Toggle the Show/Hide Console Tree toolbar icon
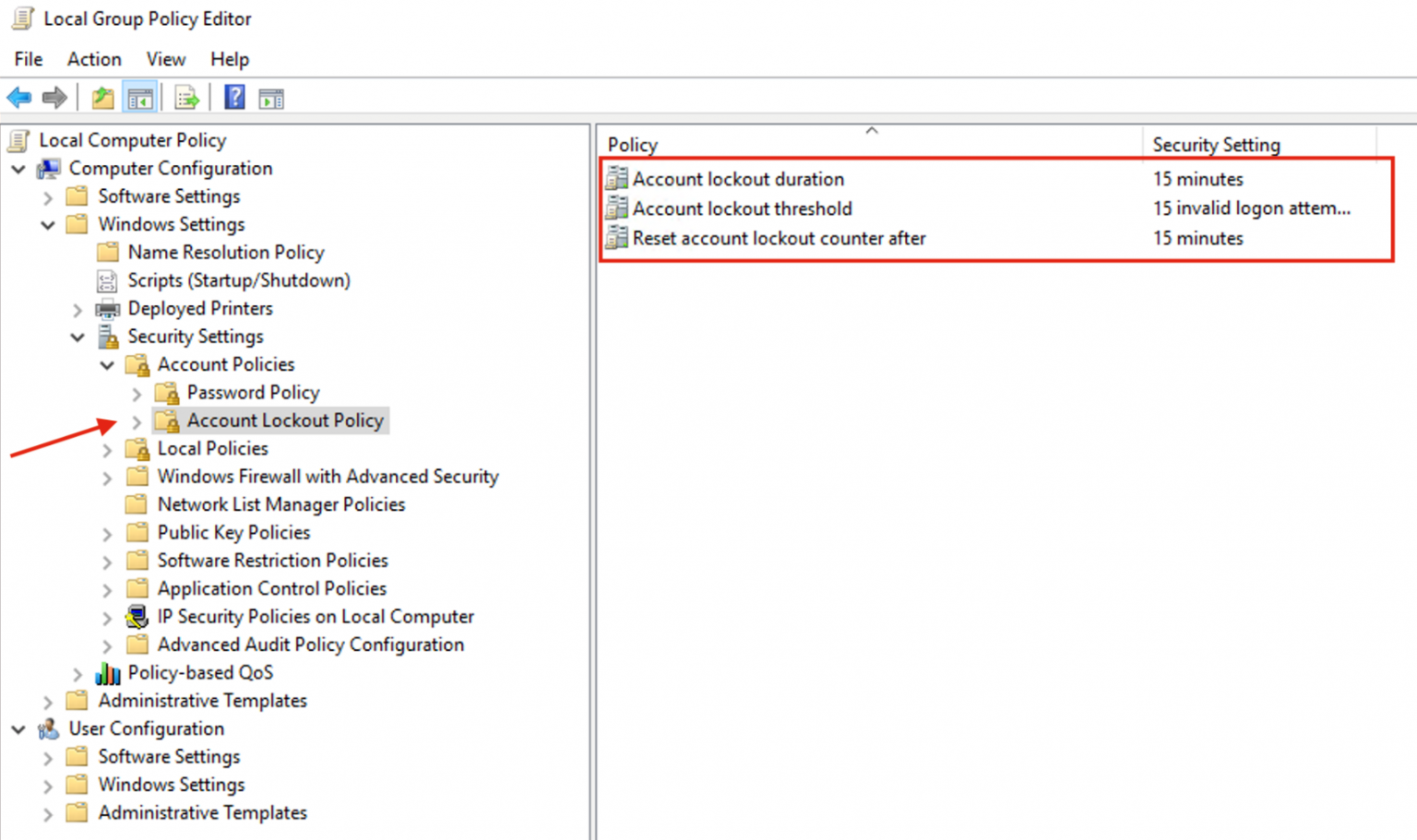This screenshot has height=840, width=1417. (x=139, y=97)
